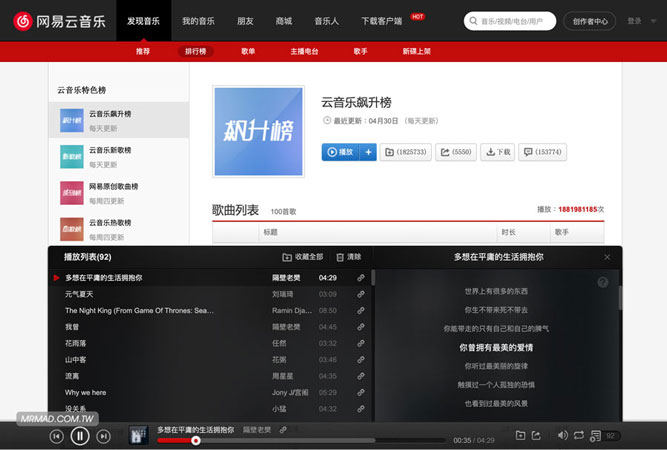Pause the current song in player bar

click(x=80, y=435)
